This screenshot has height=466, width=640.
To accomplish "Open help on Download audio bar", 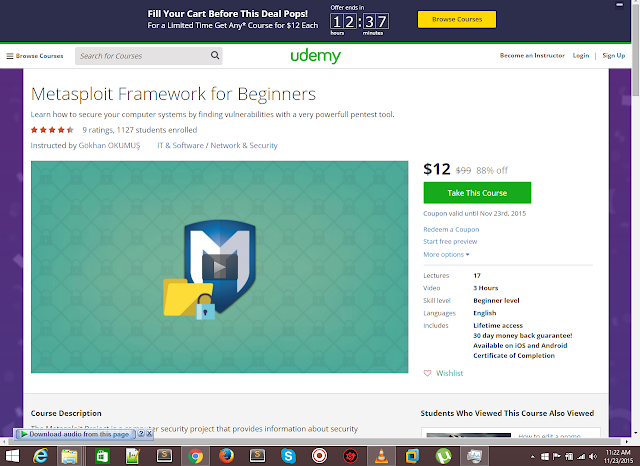I will [141, 434].
